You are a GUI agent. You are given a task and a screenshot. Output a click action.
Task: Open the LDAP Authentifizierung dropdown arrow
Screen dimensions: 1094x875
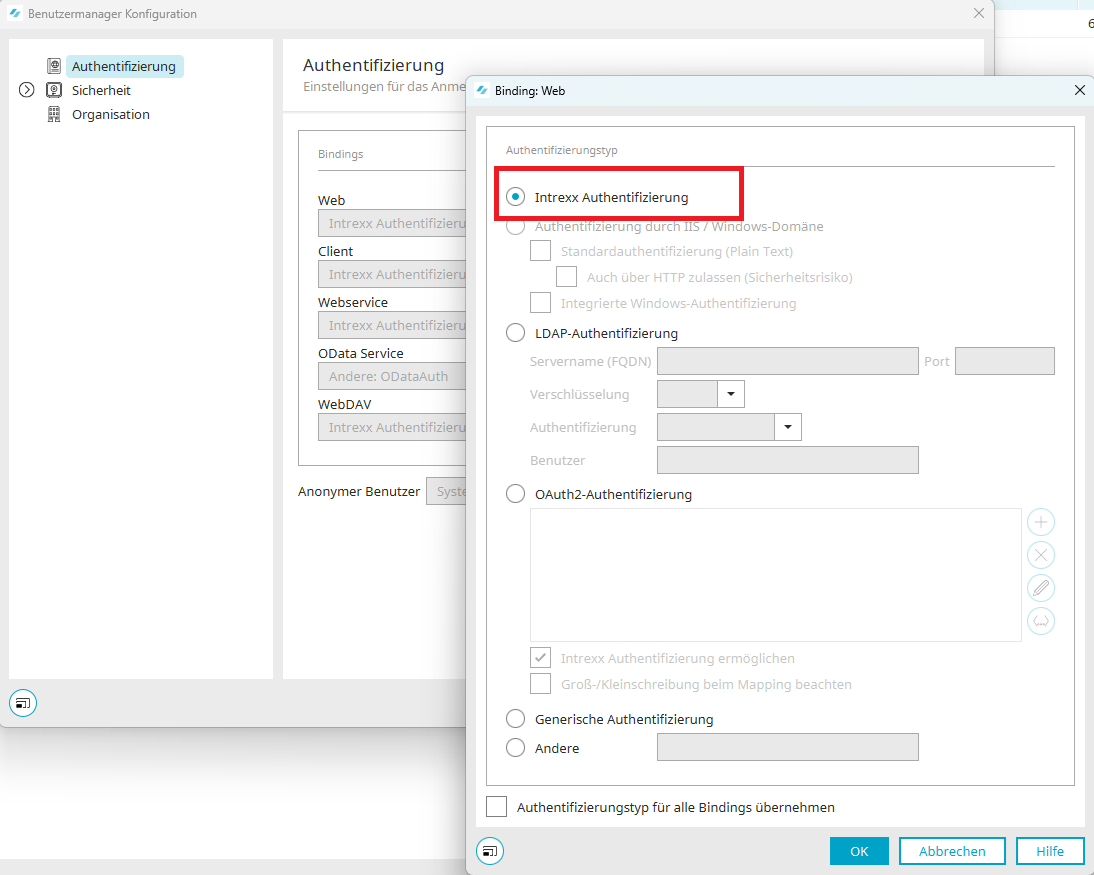tap(788, 428)
